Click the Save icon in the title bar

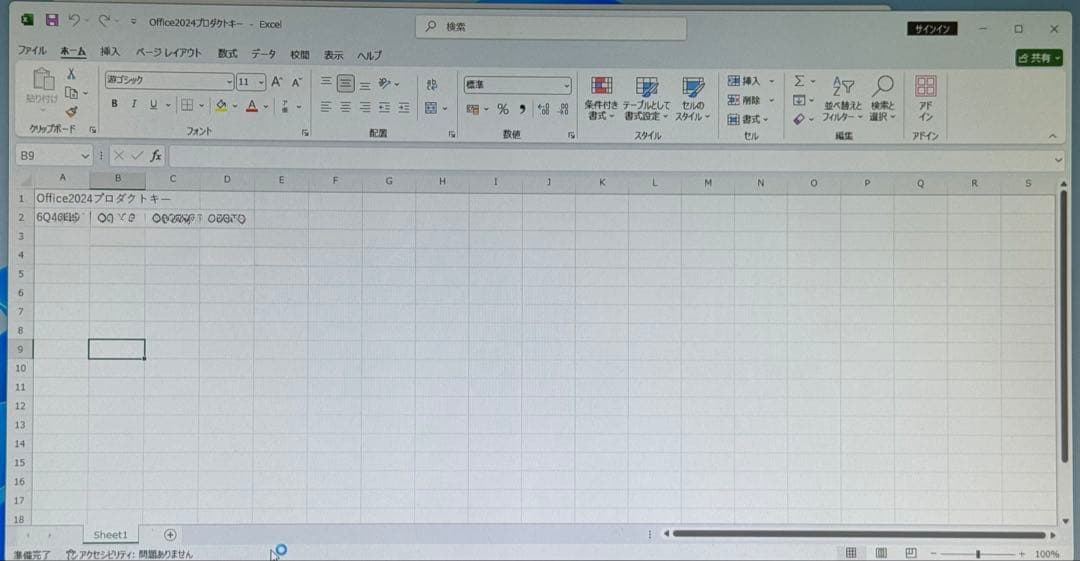pos(52,20)
